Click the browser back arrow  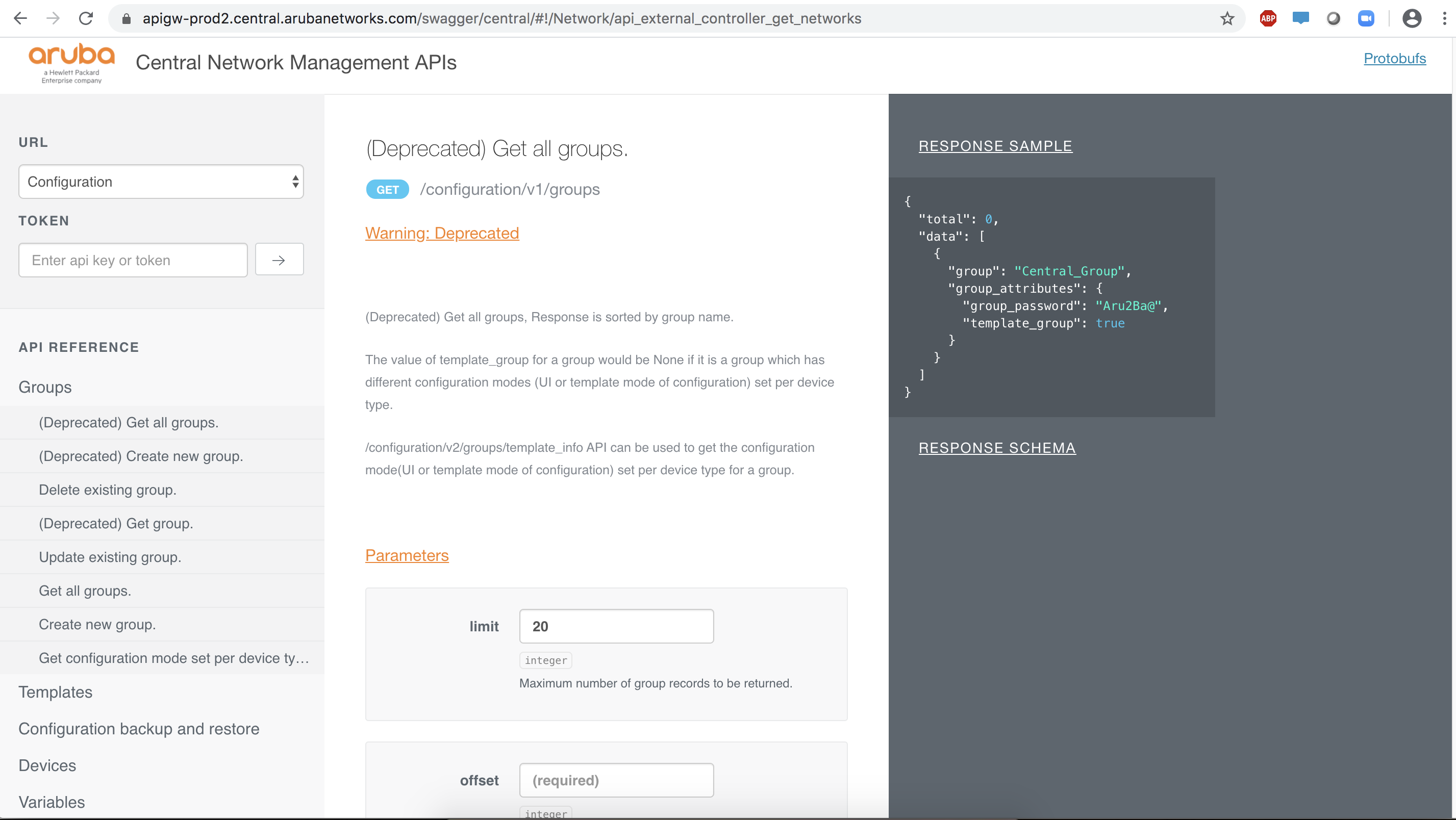20,19
